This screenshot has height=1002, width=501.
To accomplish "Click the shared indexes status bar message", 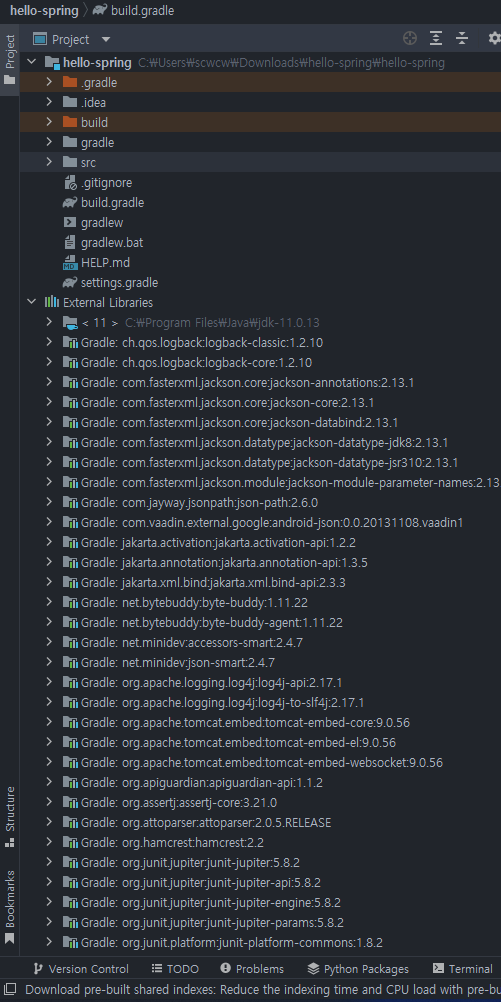I will pyautogui.click(x=262, y=989).
